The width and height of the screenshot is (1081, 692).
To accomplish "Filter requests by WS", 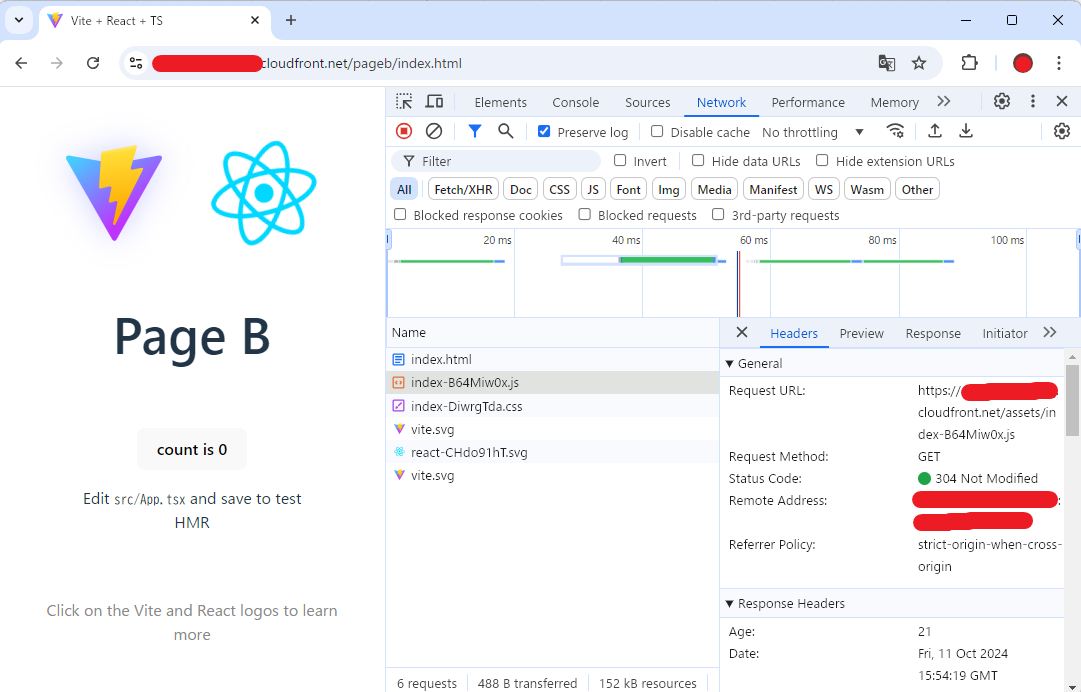I will coord(824,189).
